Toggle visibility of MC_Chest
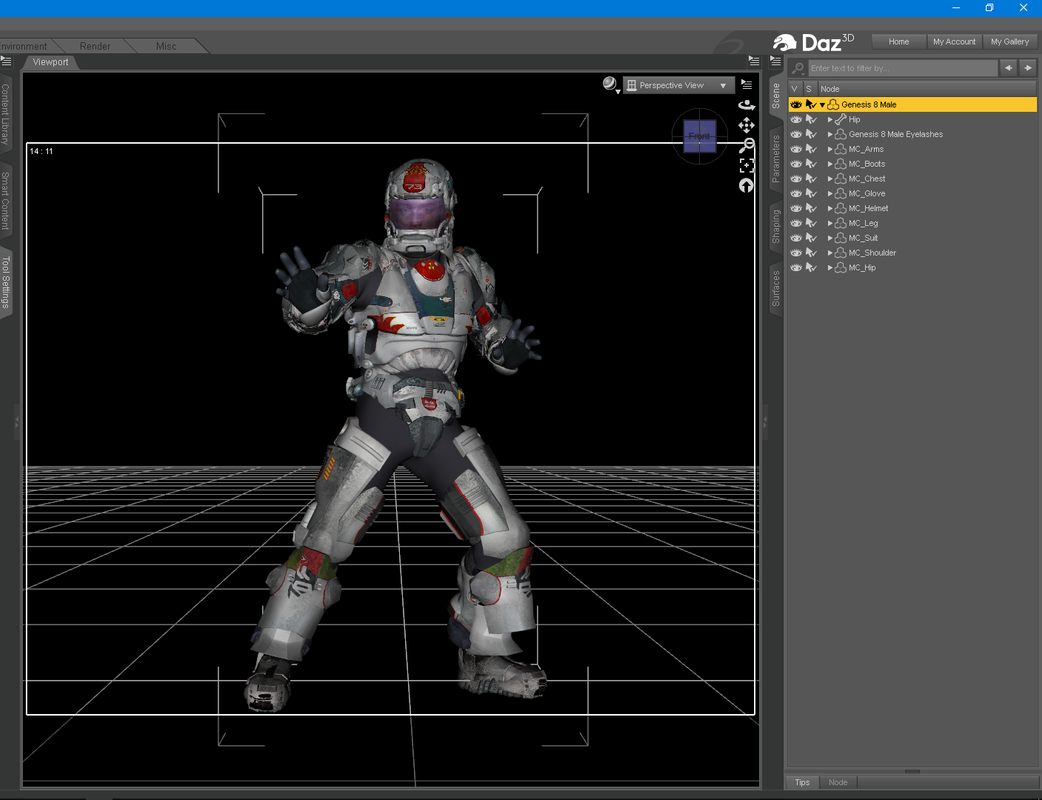 tap(795, 178)
